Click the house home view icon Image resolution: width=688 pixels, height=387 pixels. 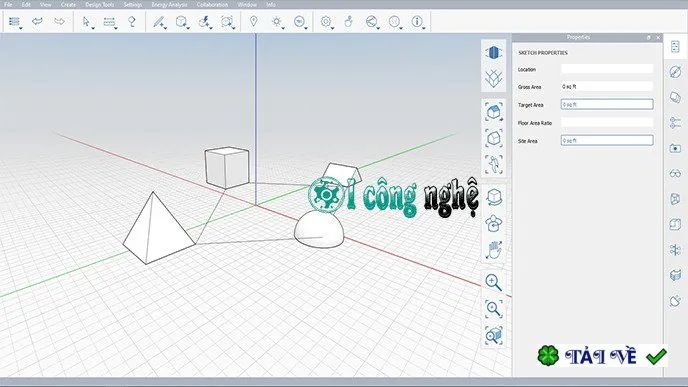point(494,112)
